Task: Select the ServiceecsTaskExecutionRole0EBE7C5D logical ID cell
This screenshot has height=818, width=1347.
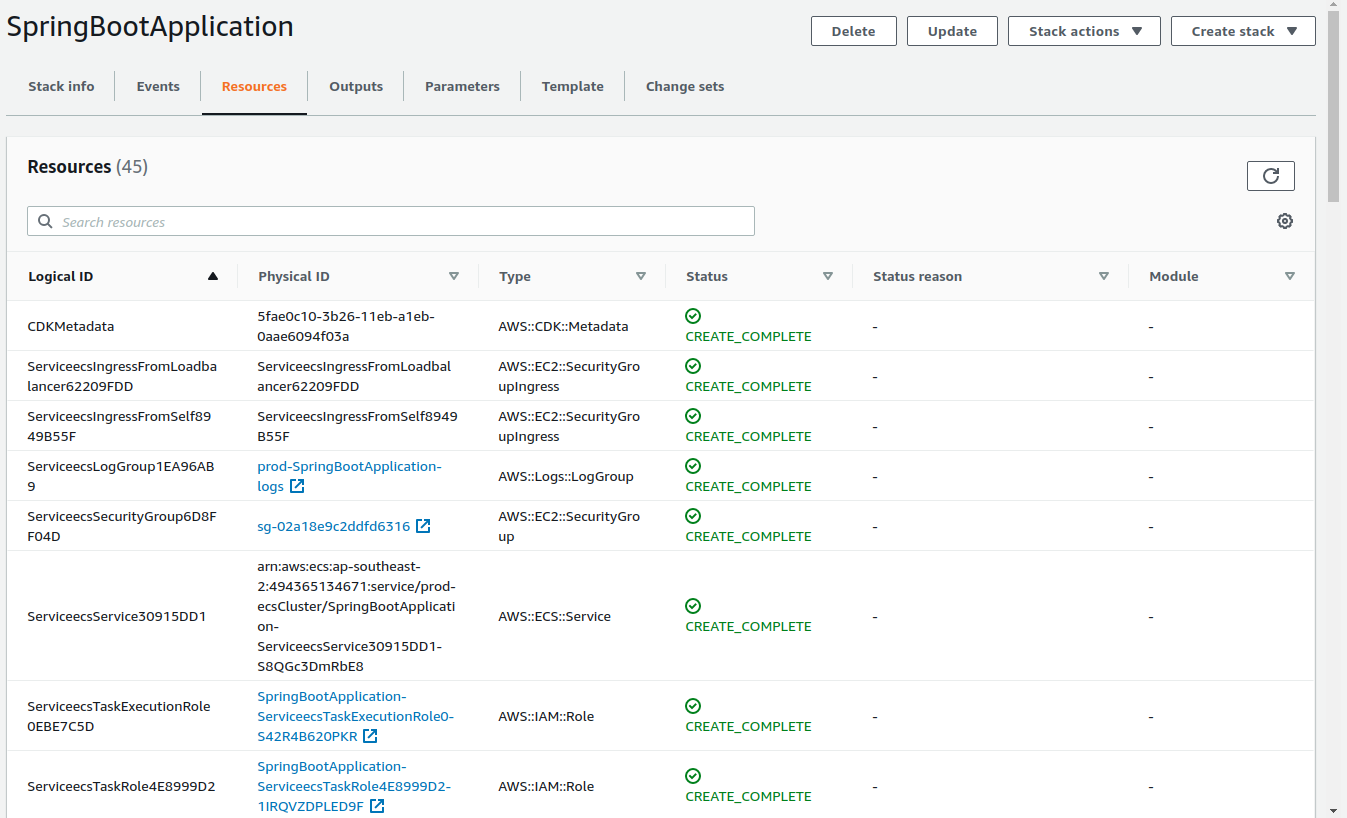Action: (119, 716)
